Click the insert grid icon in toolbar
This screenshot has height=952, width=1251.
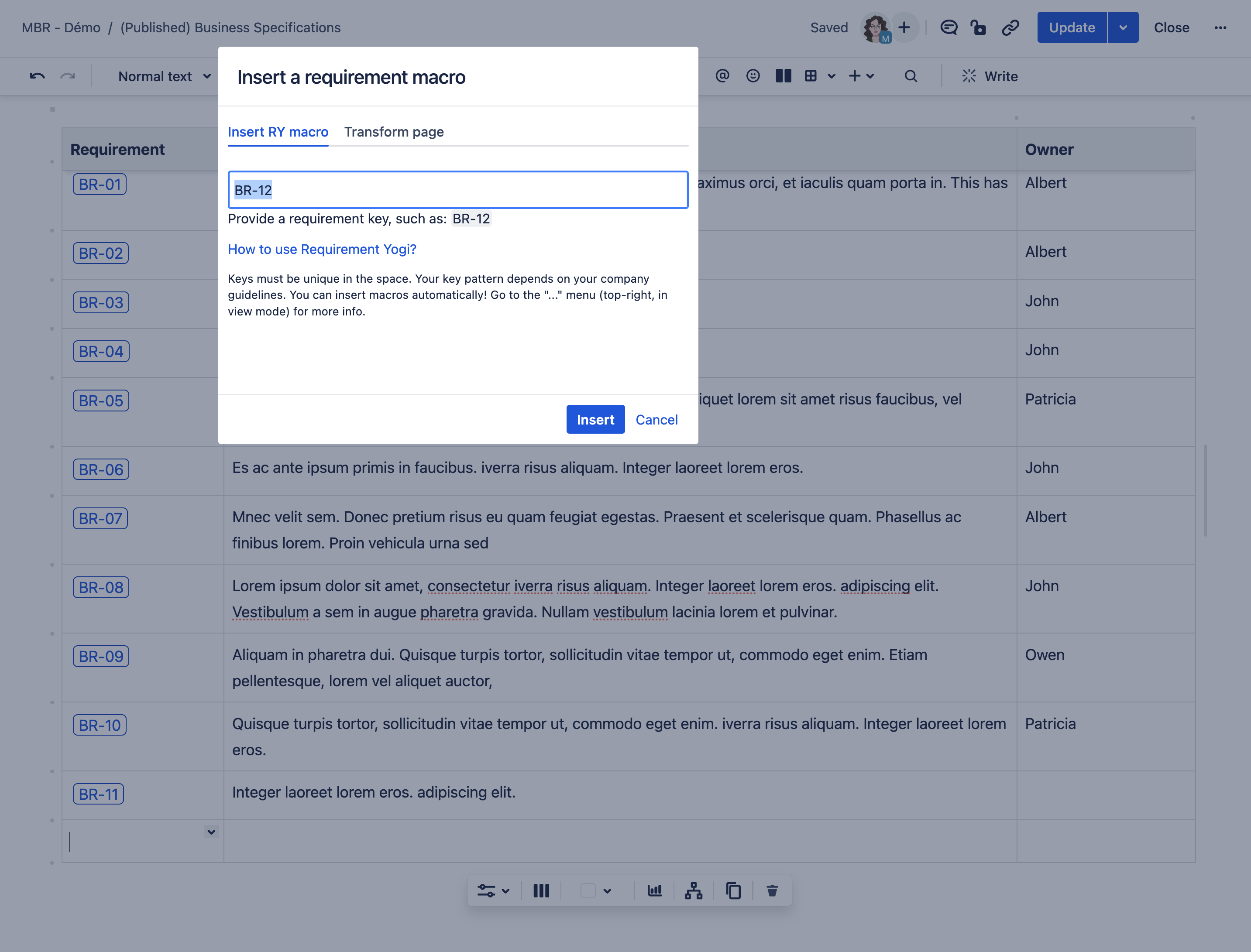click(x=811, y=76)
